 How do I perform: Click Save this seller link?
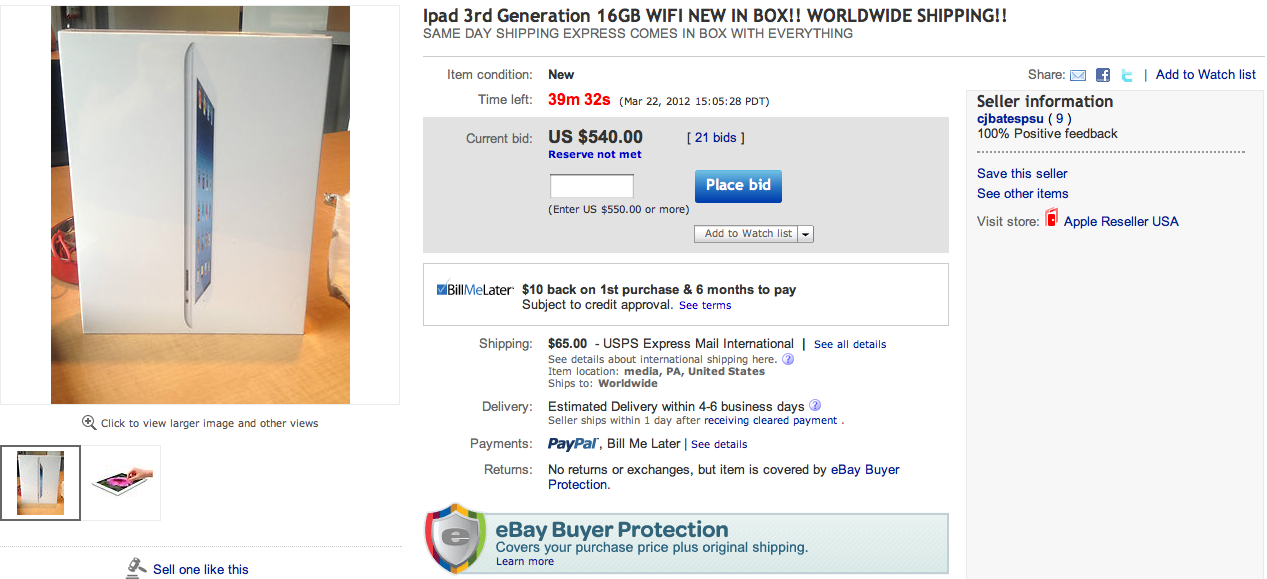coord(1022,173)
